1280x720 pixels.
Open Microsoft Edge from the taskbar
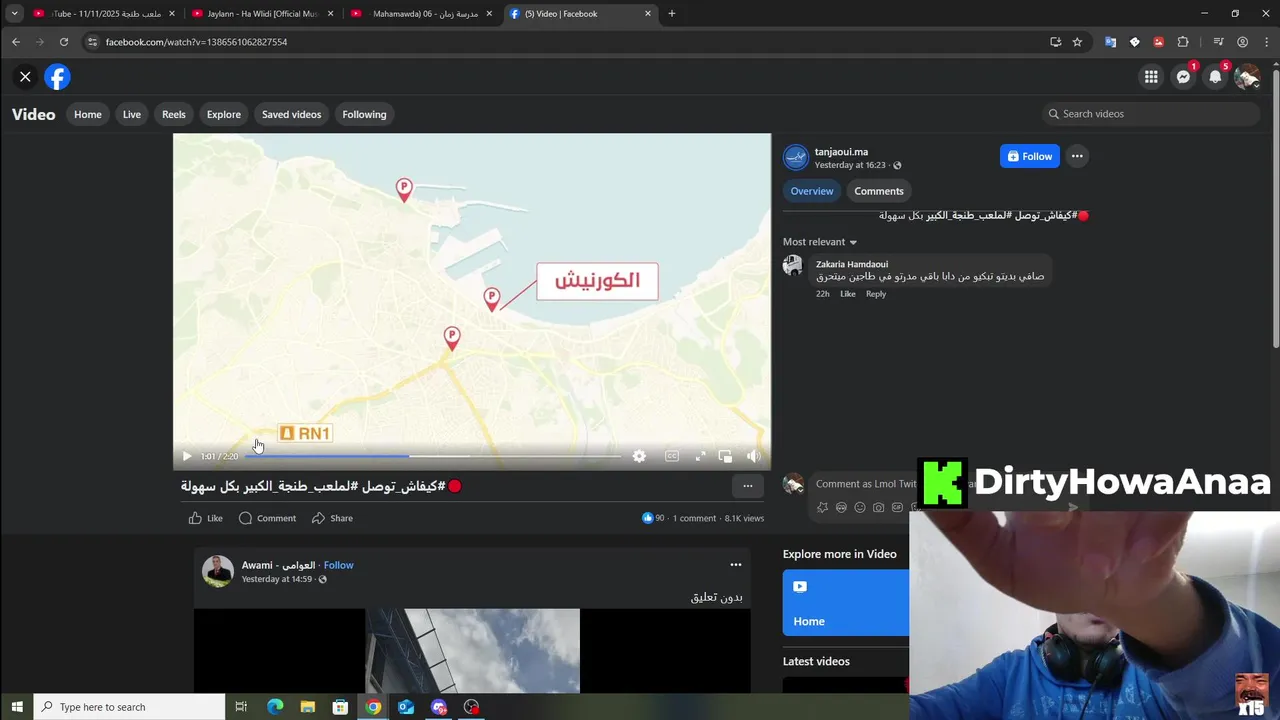click(275, 707)
